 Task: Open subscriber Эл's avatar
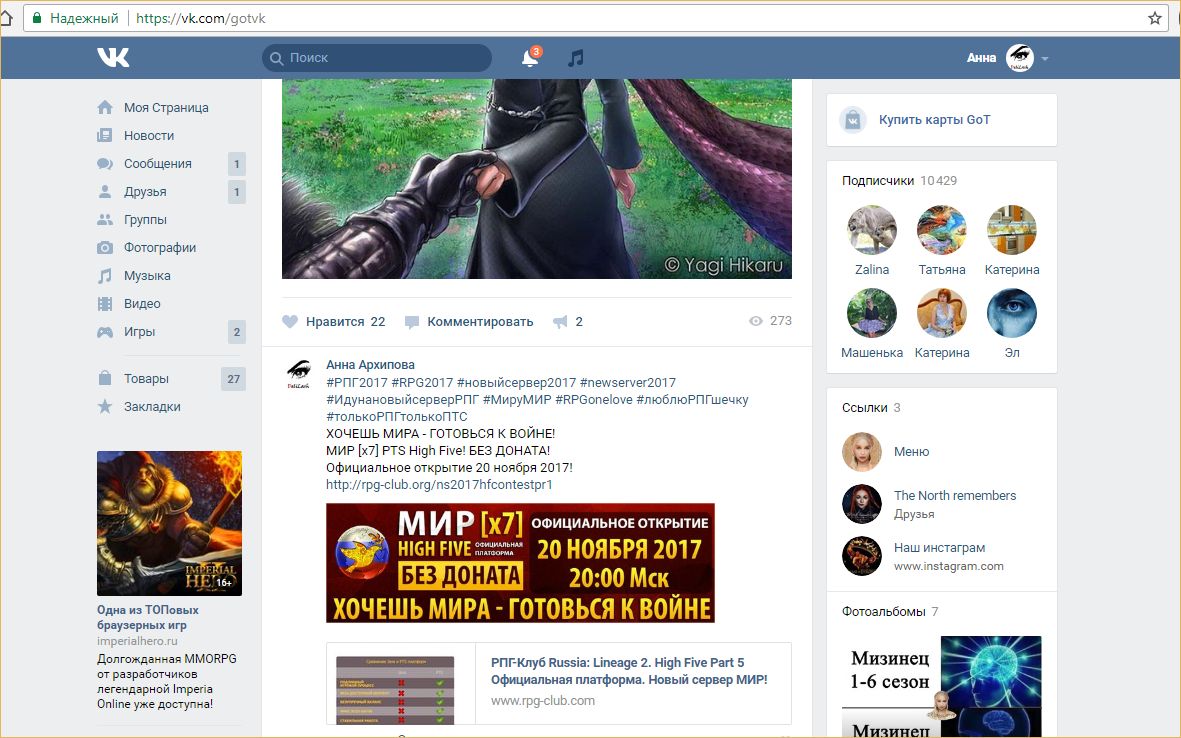click(1012, 313)
